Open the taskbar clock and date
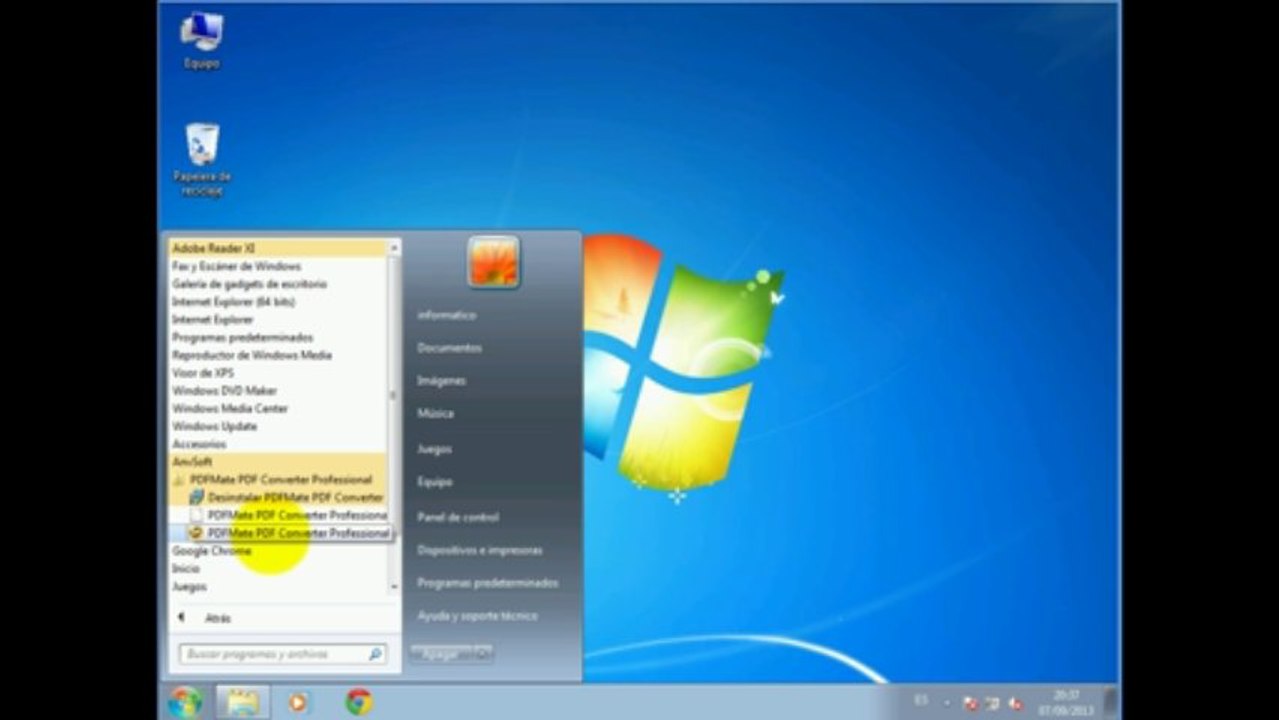The width and height of the screenshot is (1279, 720). (1066, 702)
